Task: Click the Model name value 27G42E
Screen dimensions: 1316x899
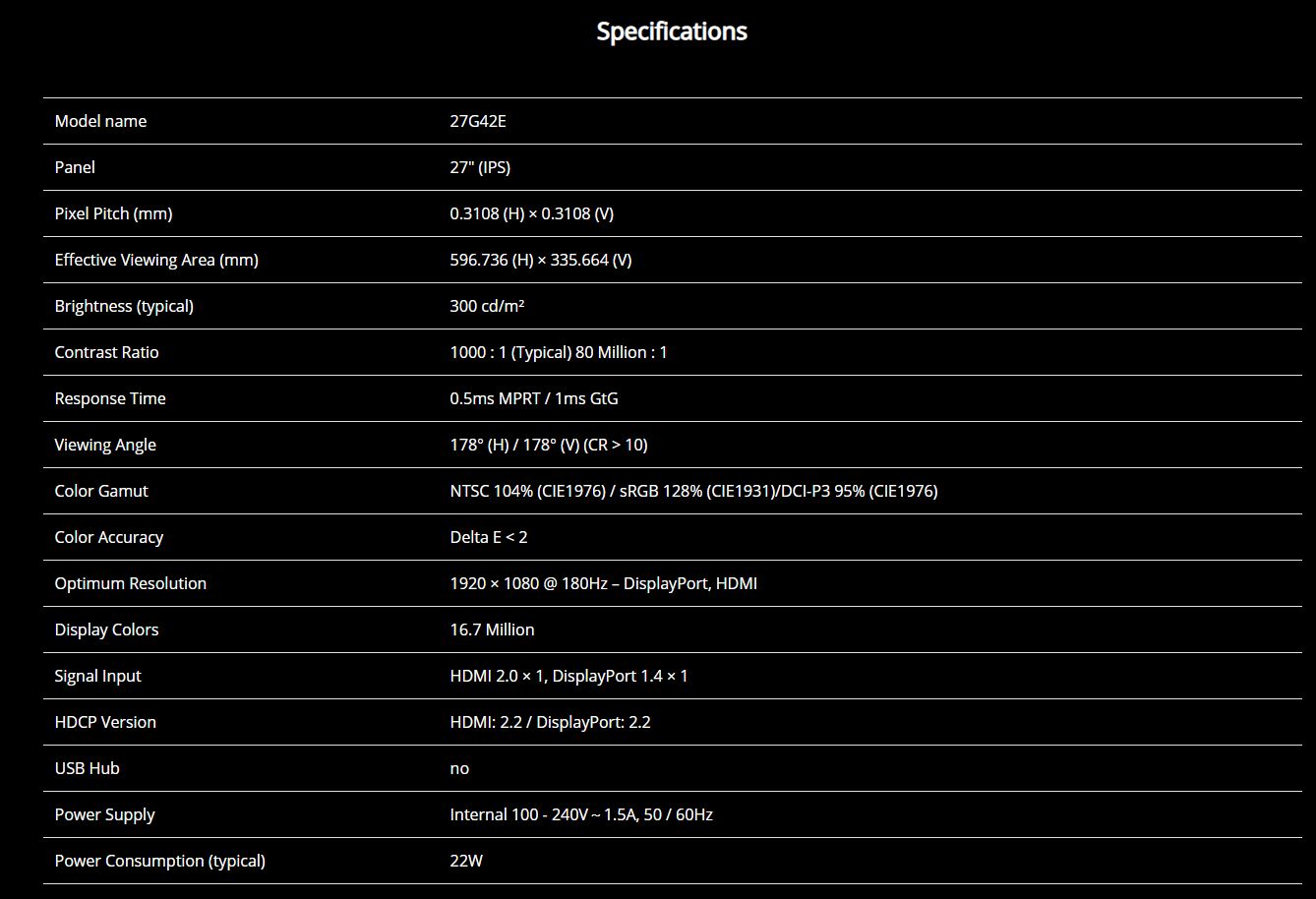Action: (478, 121)
